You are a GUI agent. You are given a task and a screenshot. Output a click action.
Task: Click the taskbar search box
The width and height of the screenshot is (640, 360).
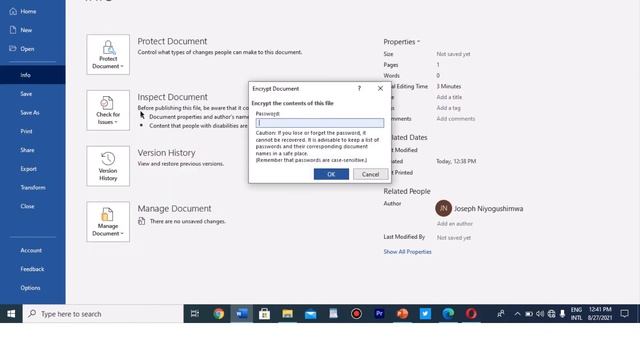[103, 314]
